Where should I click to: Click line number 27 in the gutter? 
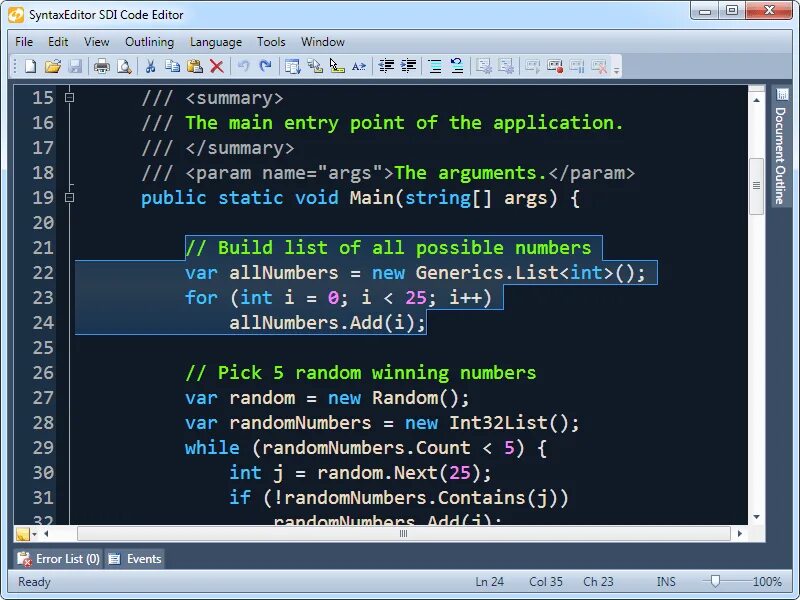pos(43,398)
